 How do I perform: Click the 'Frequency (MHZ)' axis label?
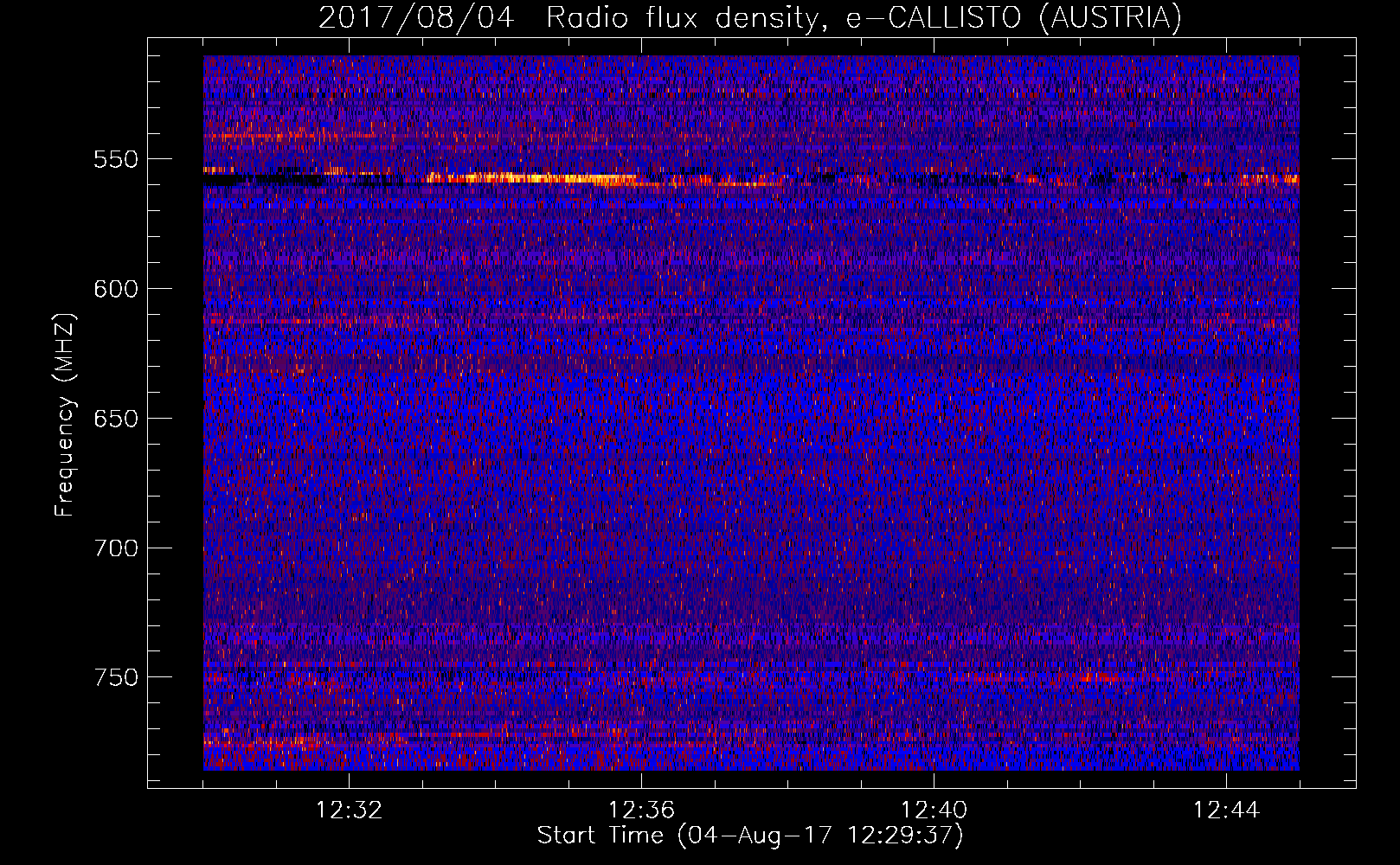point(65,414)
